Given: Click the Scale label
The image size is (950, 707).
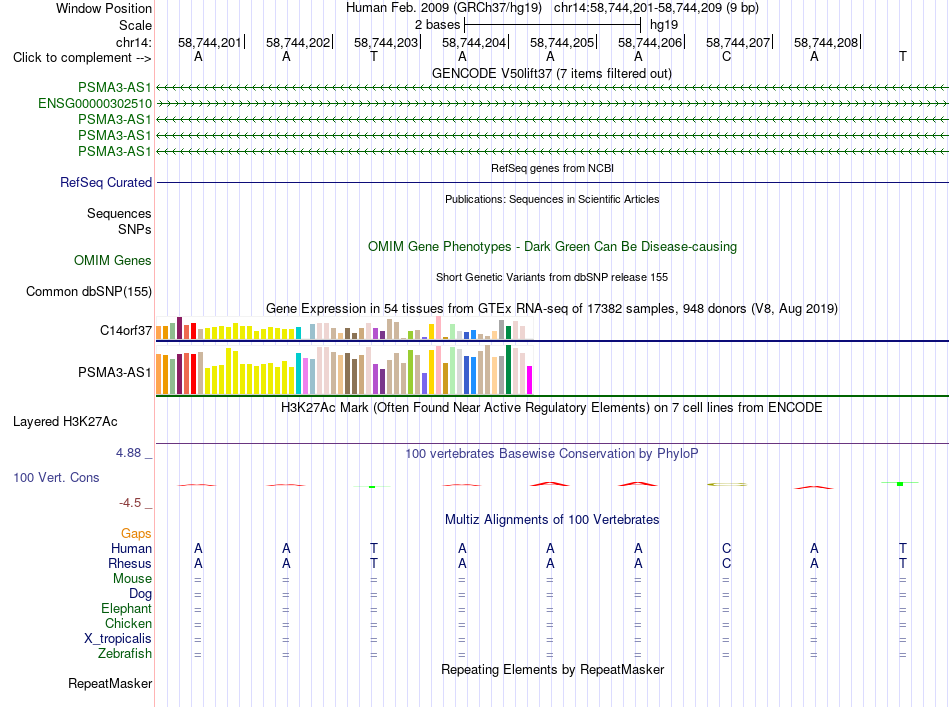Looking at the screenshot, I should (x=135, y=25).
